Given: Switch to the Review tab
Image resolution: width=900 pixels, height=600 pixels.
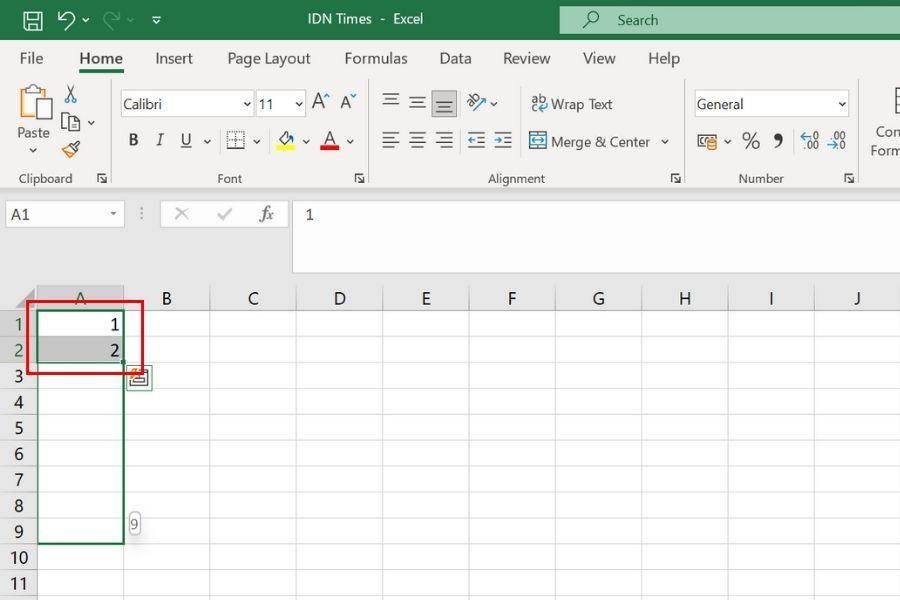Looking at the screenshot, I should 526,59.
